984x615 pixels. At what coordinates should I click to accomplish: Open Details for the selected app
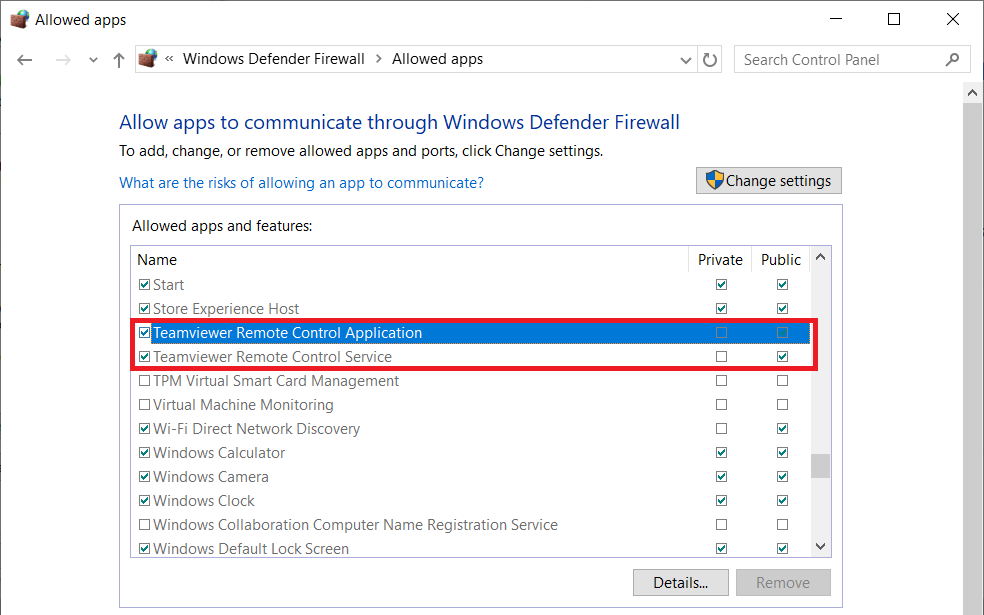(x=681, y=582)
